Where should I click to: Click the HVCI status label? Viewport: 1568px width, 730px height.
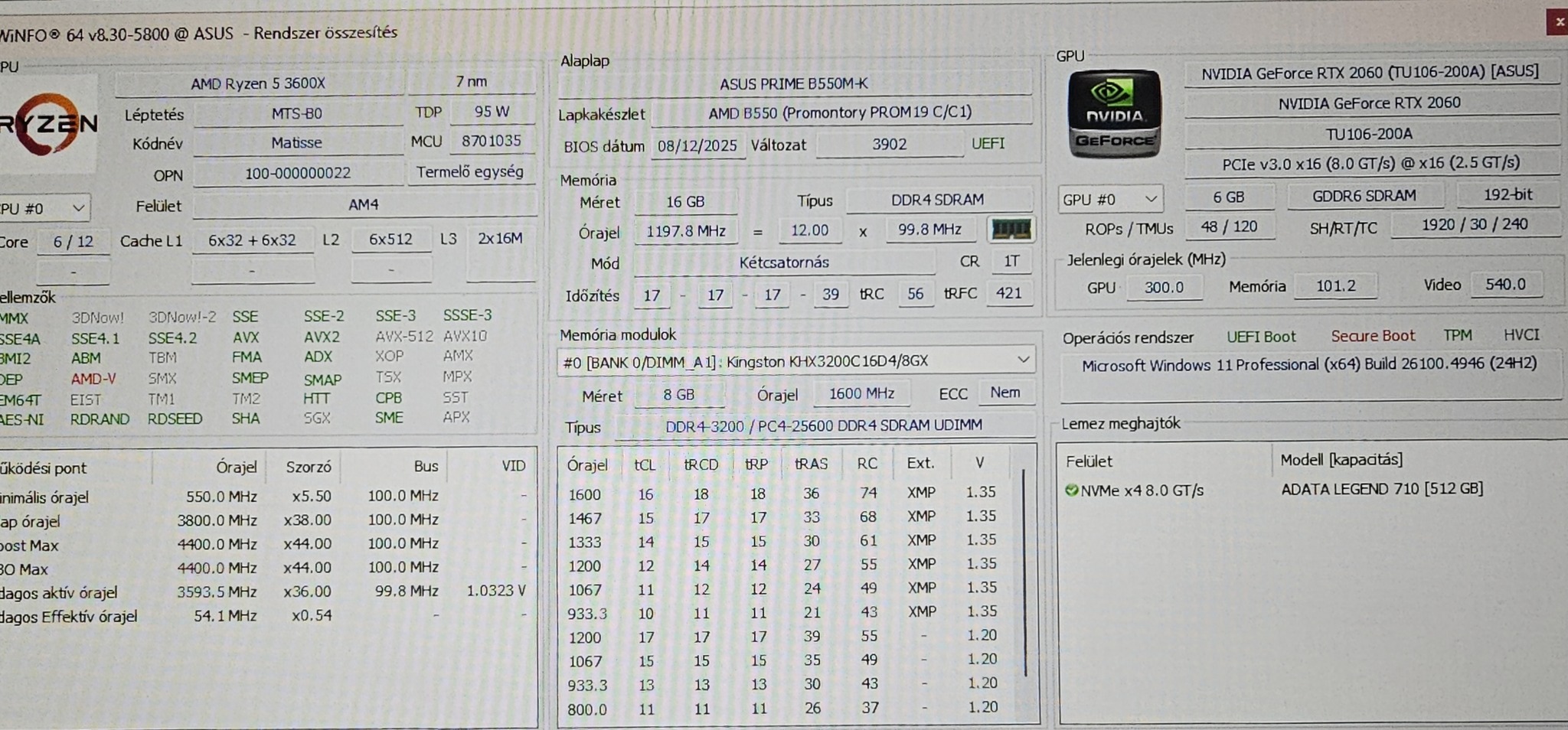(1521, 334)
